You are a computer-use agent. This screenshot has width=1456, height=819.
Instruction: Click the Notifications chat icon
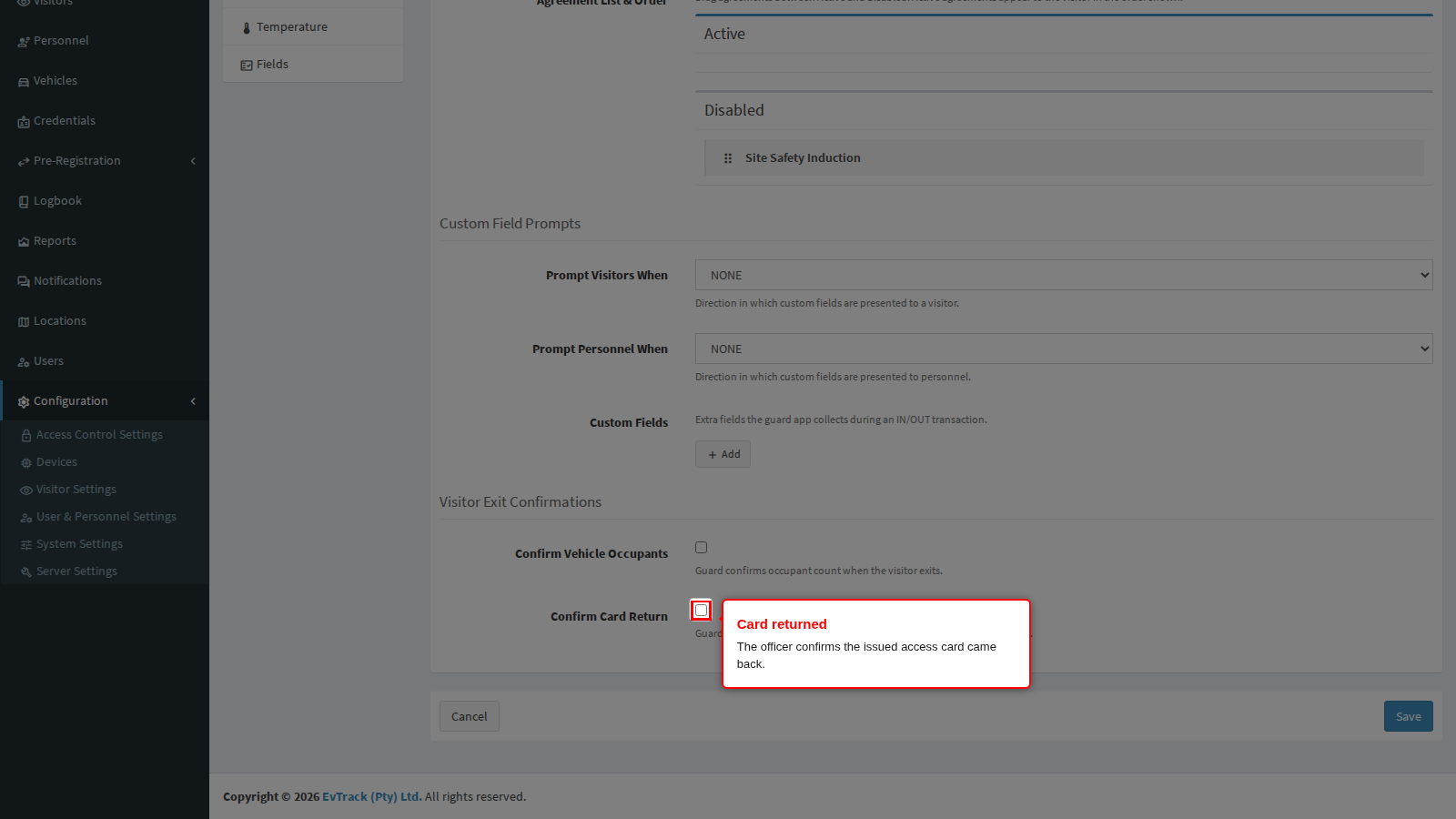24,282
